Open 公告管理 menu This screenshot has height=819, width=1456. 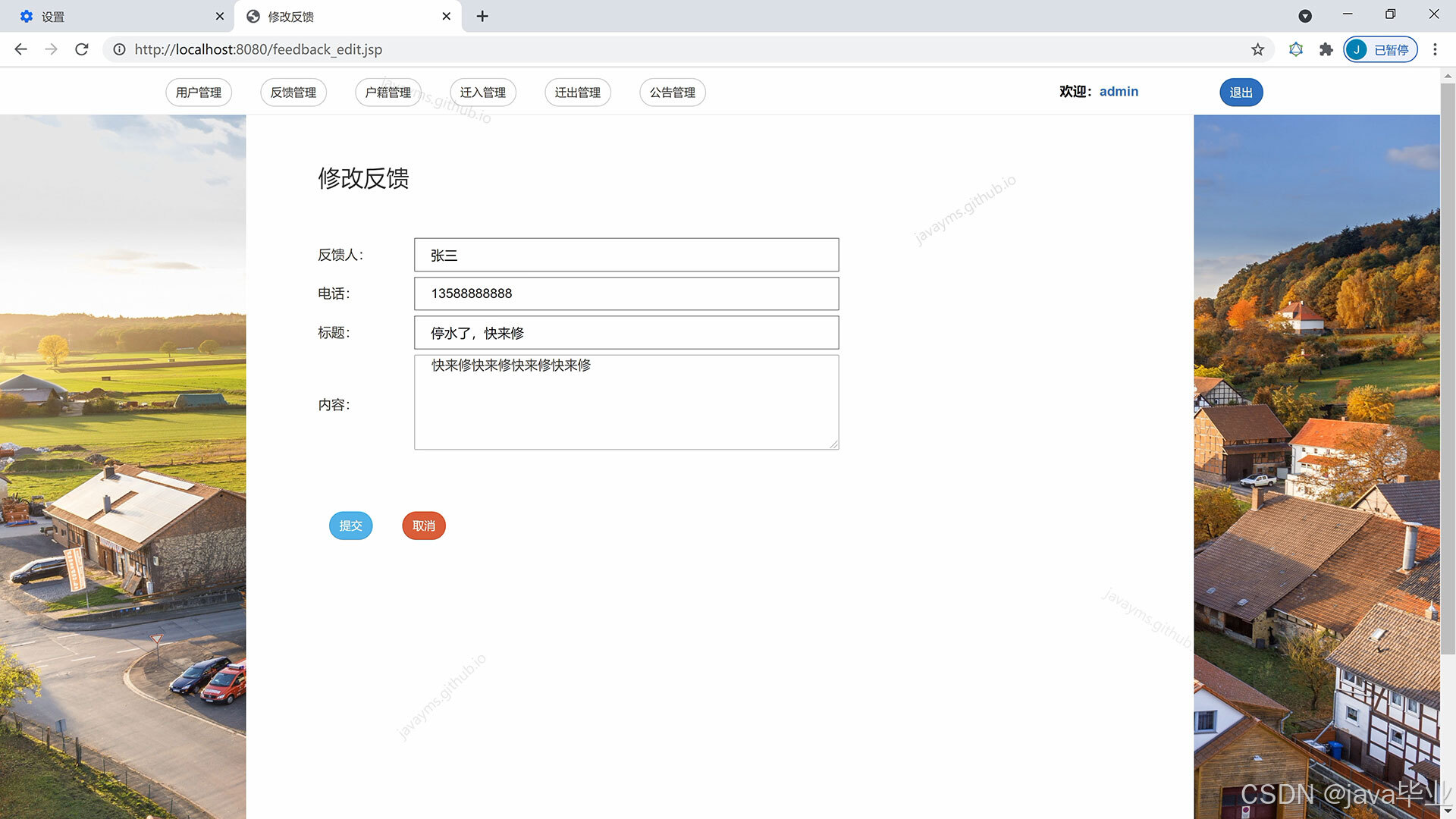tap(673, 93)
